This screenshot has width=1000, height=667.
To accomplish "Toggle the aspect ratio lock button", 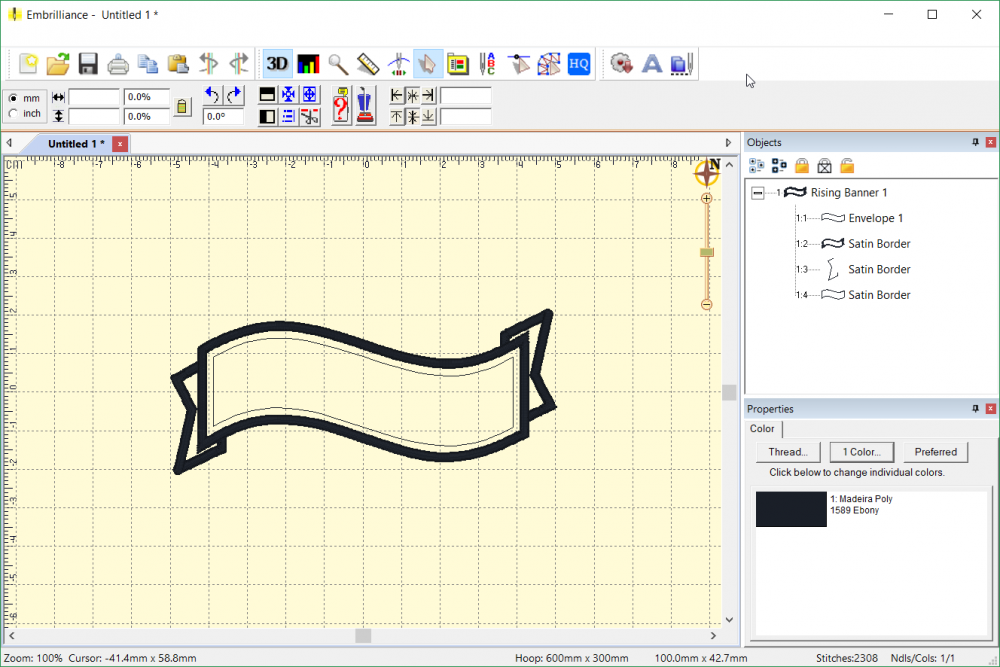I will [x=182, y=106].
